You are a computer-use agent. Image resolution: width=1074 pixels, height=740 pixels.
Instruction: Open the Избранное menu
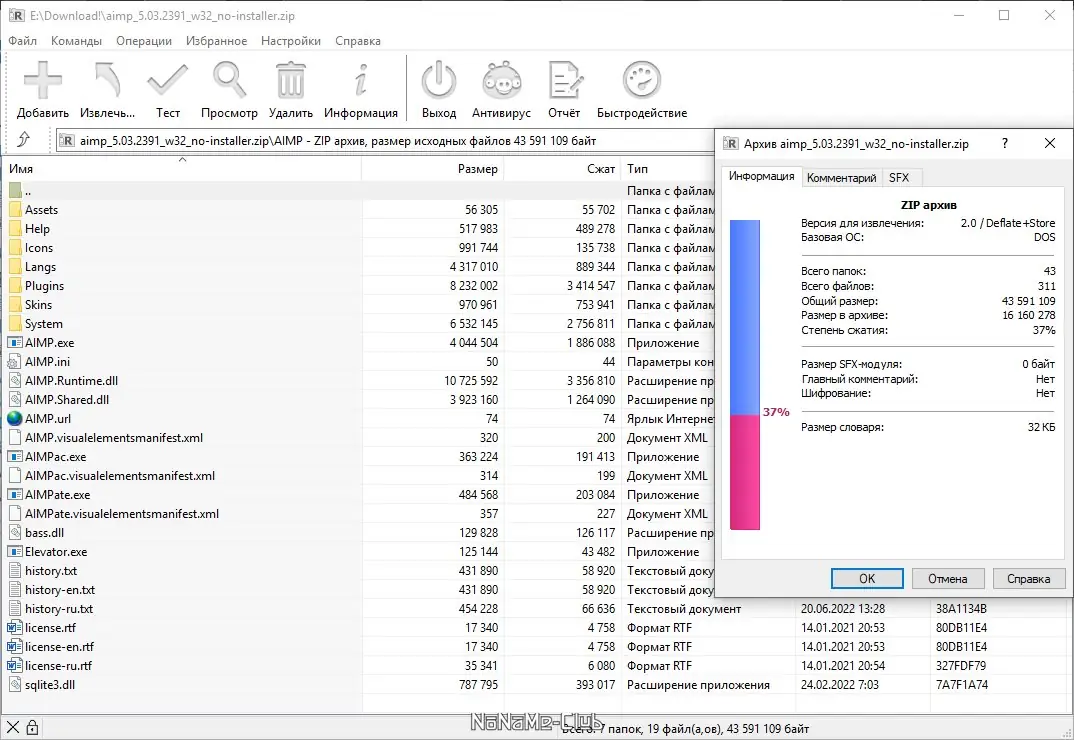[x=216, y=40]
